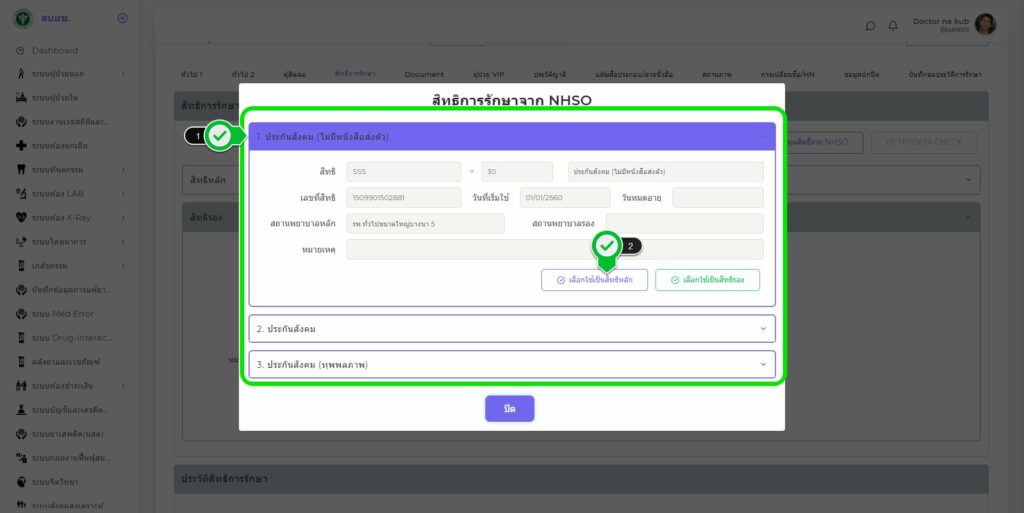The image size is (1024, 513).
Task: Open the LAB room system icon
Action: (20, 193)
